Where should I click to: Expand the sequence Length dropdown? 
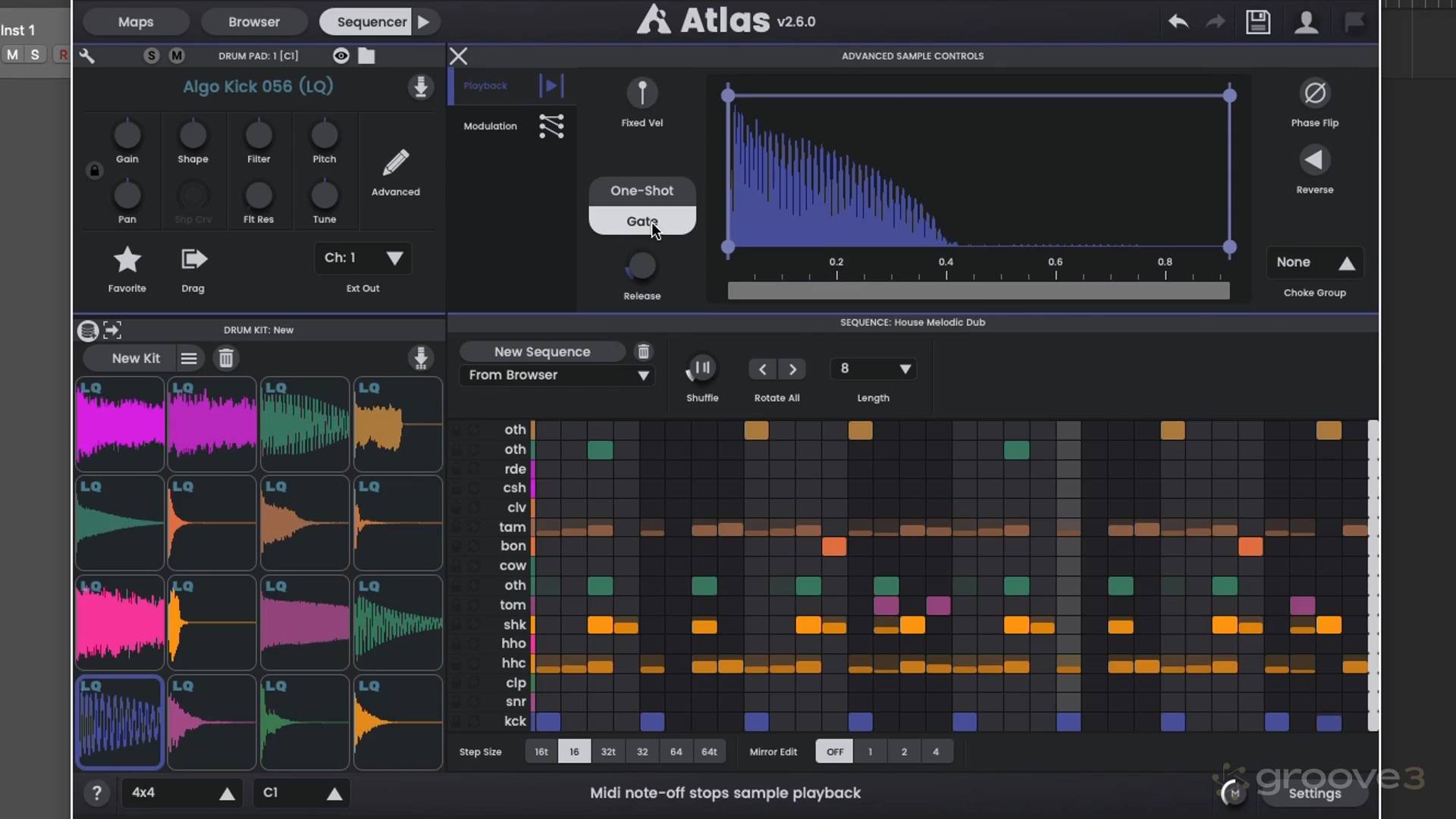coord(874,369)
